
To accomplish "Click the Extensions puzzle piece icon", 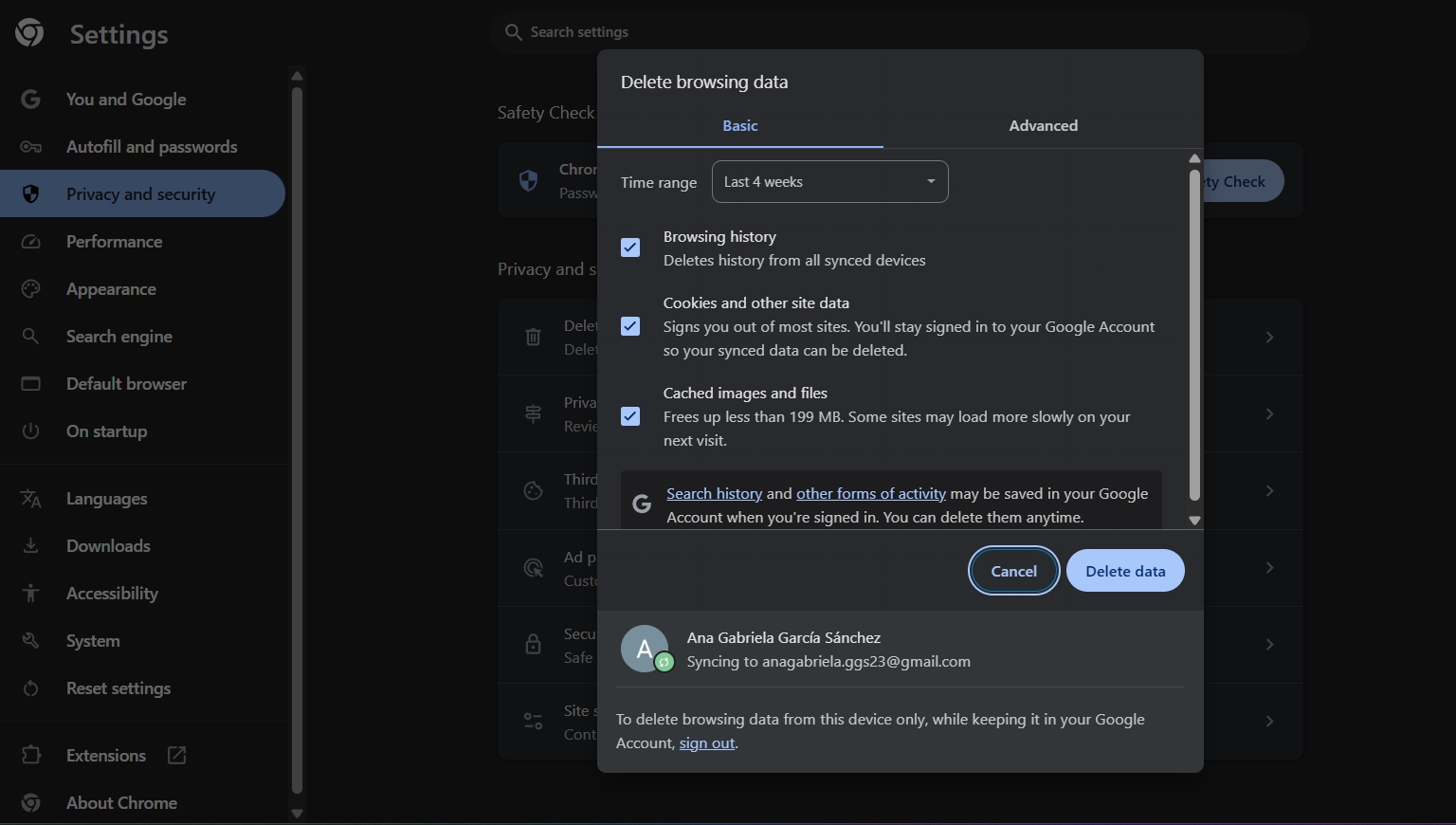I will coord(30,756).
